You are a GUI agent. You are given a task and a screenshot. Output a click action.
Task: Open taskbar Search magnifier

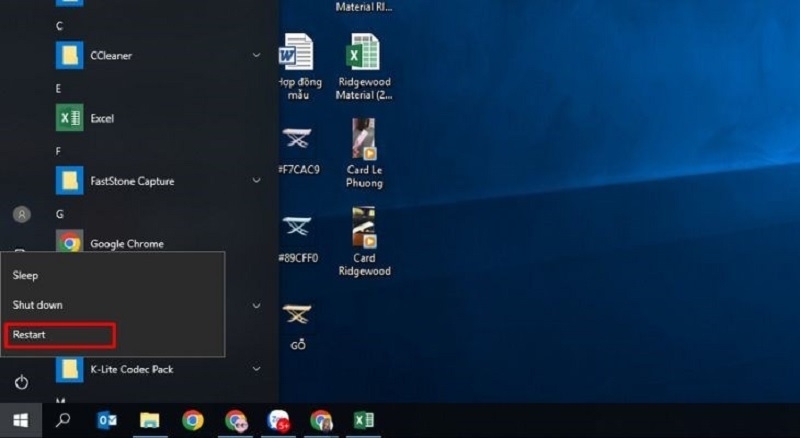click(x=63, y=420)
